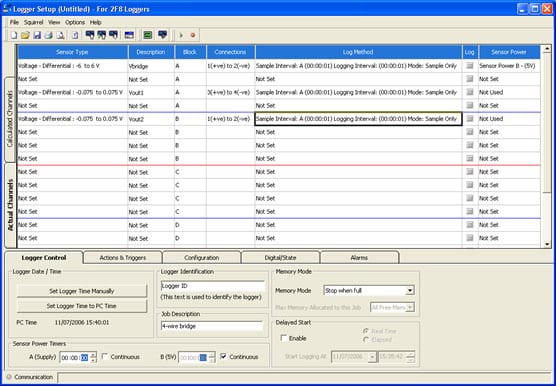Click the 'Not Used' cell in Vout1 row

509,93
